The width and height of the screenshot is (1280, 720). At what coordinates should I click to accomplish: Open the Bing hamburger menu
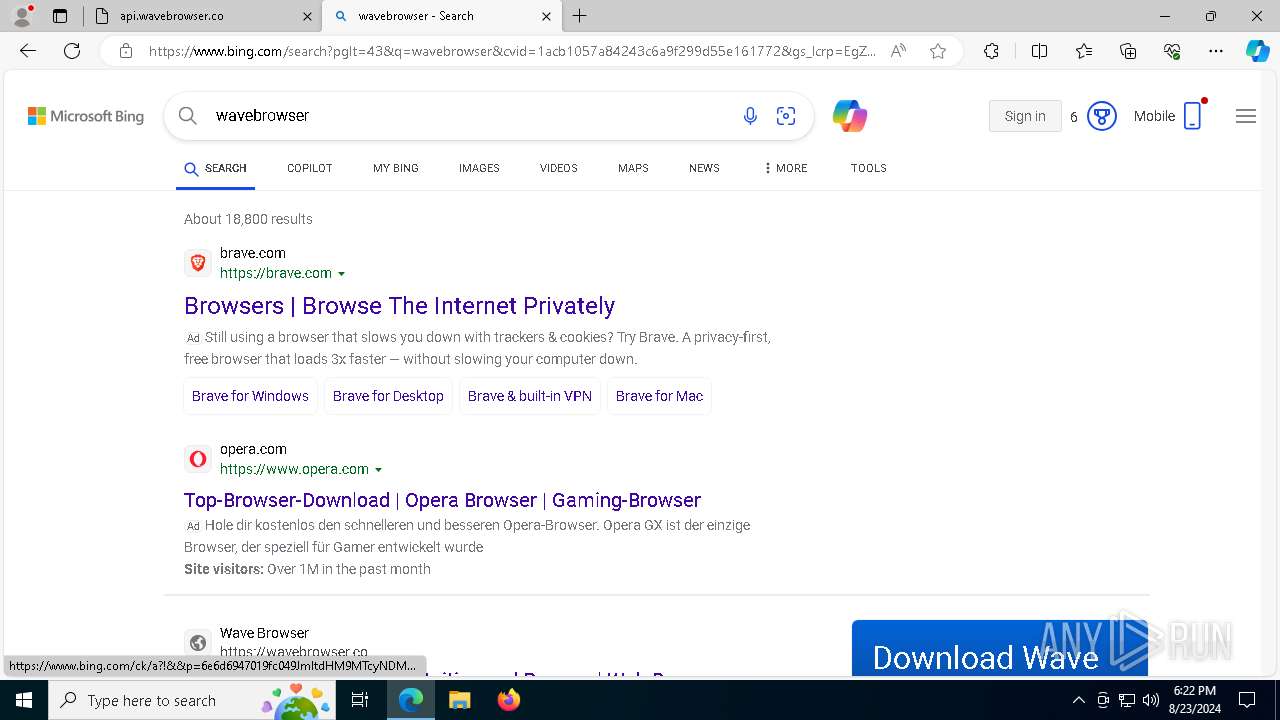pyautogui.click(x=1245, y=116)
